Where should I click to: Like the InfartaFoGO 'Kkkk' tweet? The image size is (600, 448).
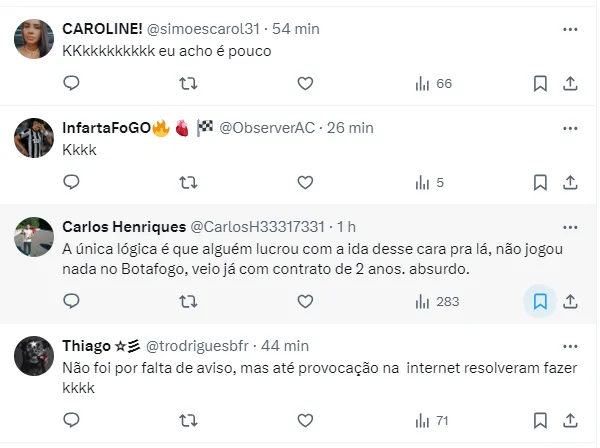305,182
